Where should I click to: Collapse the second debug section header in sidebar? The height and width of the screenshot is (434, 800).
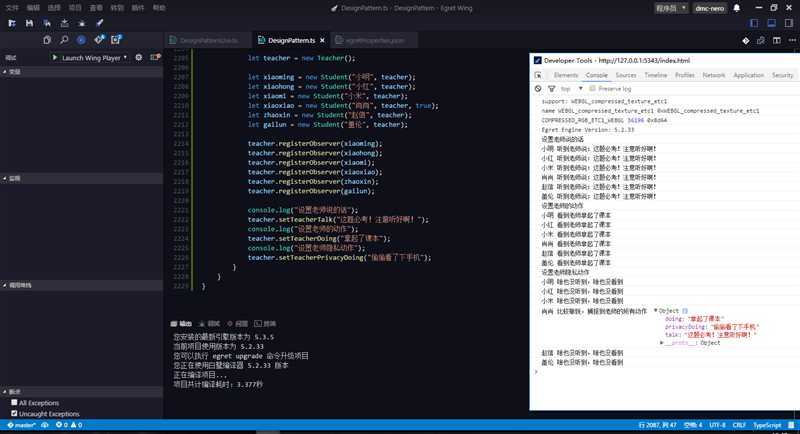click(82, 178)
